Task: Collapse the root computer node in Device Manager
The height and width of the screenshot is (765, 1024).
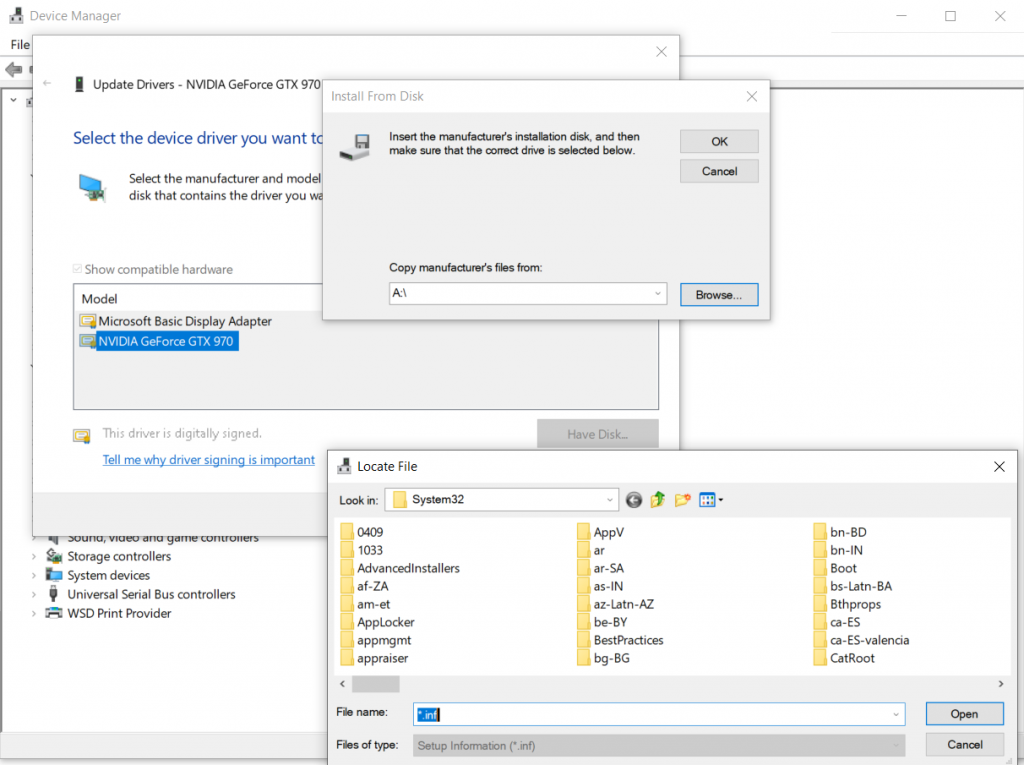Action: tap(13, 101)
